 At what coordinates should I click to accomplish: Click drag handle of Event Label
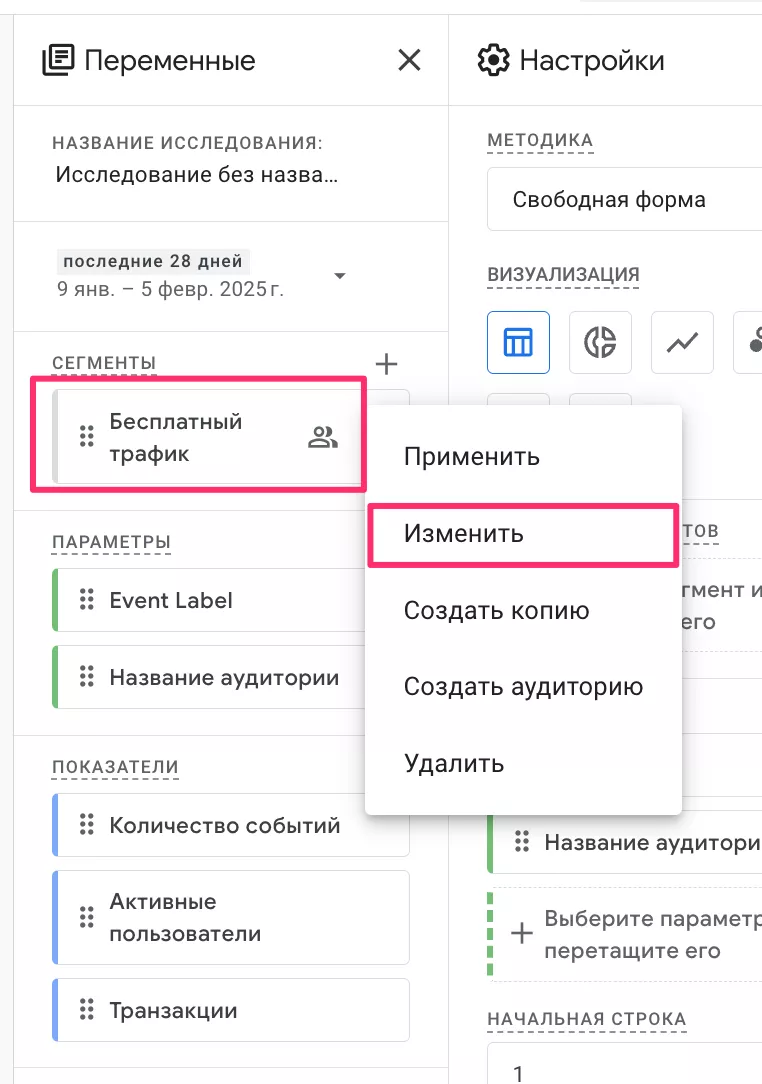coord(86,599)
